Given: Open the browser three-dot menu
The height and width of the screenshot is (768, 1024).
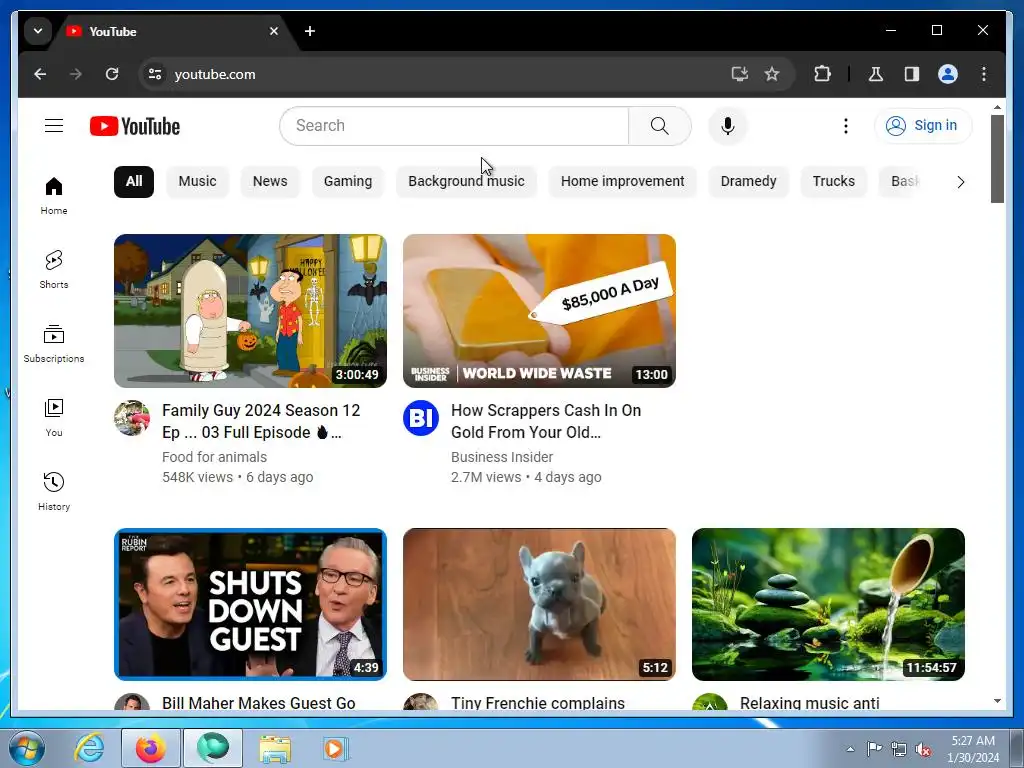Looking at the screenshot, I should tap(984, 74).
